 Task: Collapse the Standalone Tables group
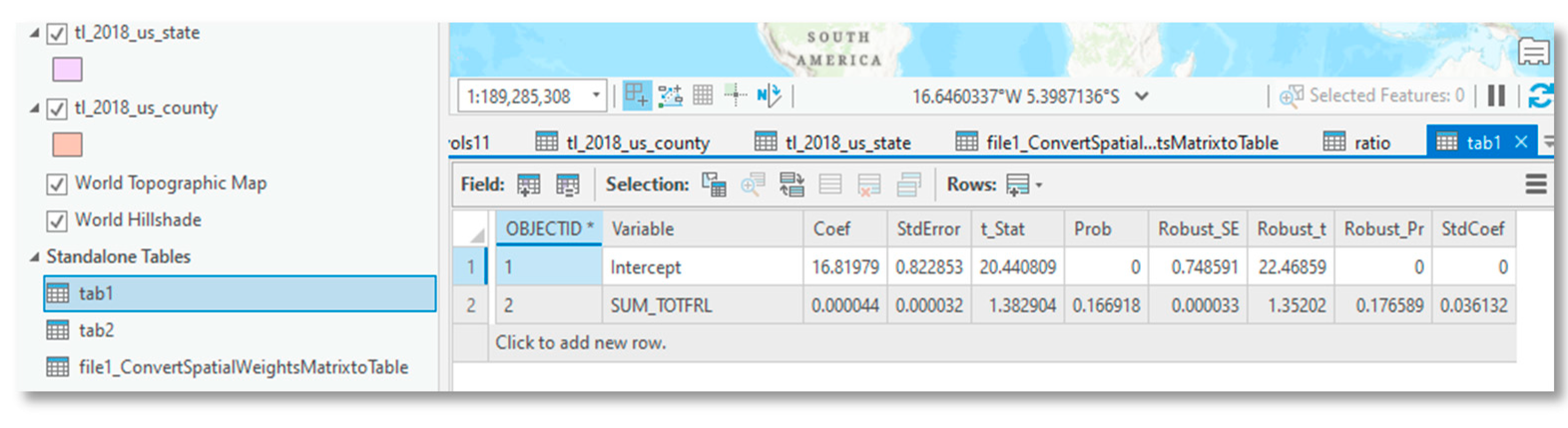point(35,257)
